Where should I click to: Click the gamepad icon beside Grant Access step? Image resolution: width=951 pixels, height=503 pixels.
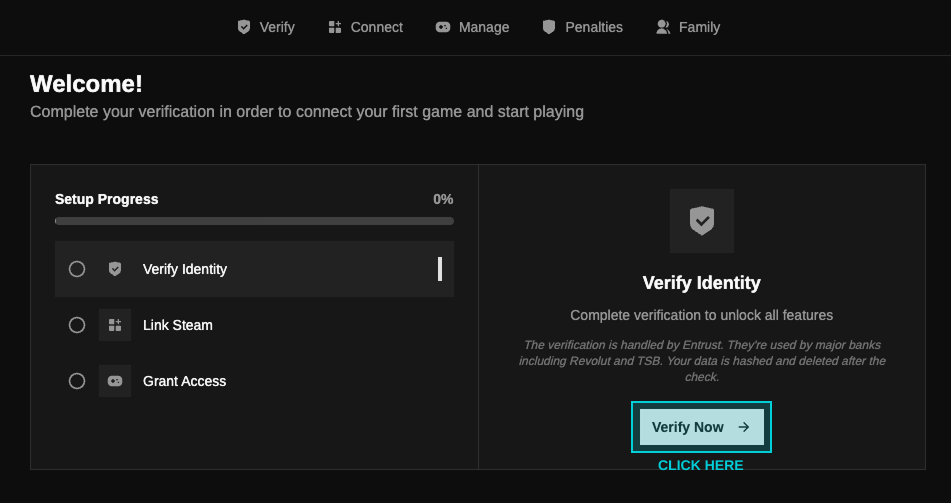tap(115, 381)
